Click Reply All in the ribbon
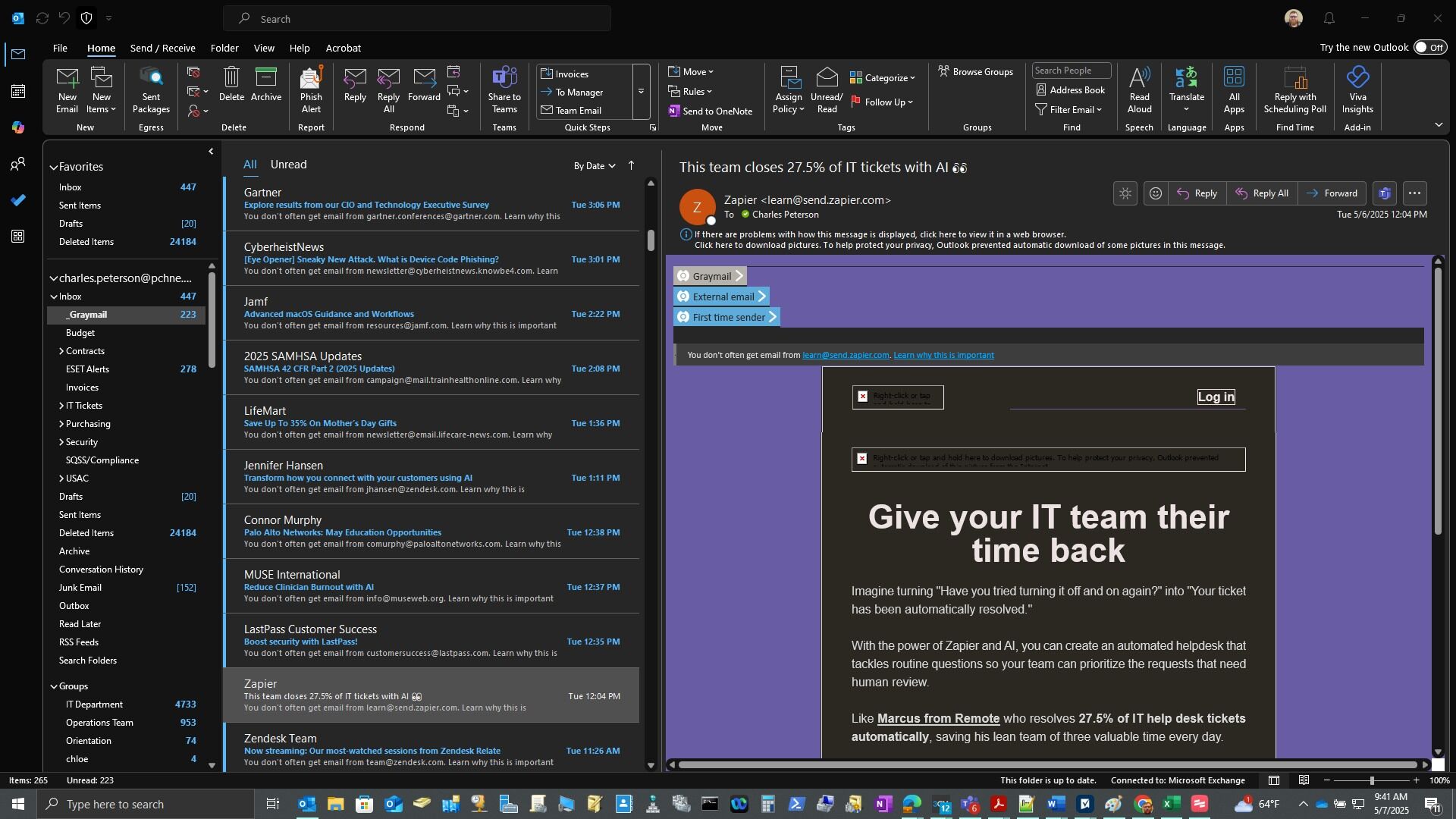Screen dimensions: 1456x819 (x=388, y=89)
